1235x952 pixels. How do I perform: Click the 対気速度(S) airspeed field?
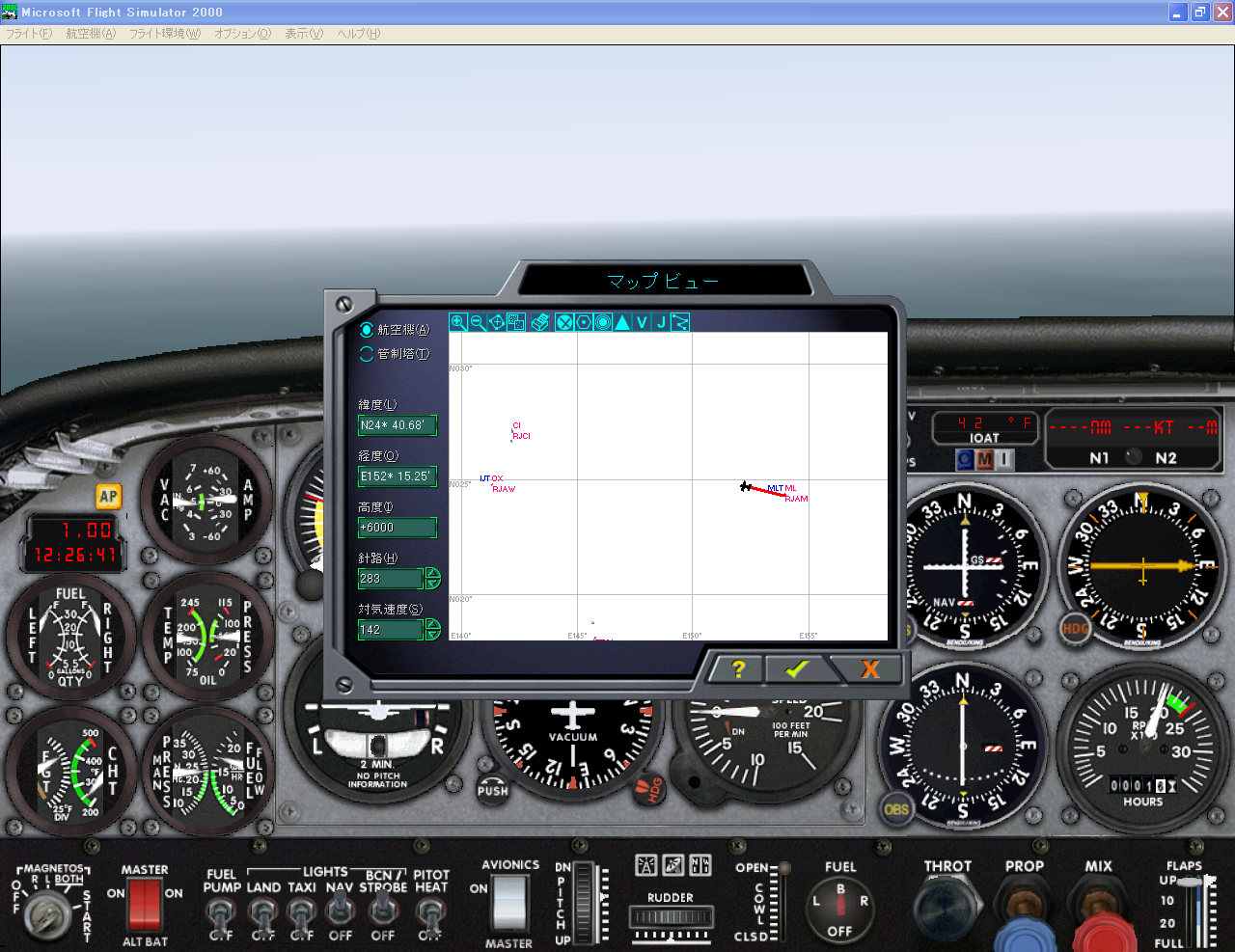391,630
